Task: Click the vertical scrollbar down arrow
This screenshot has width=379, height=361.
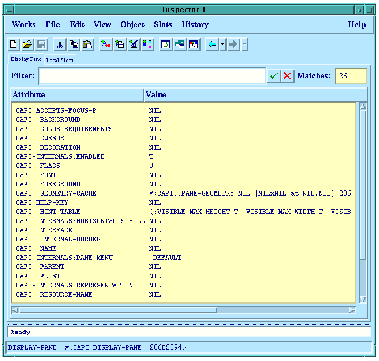Action: [363, 299]
